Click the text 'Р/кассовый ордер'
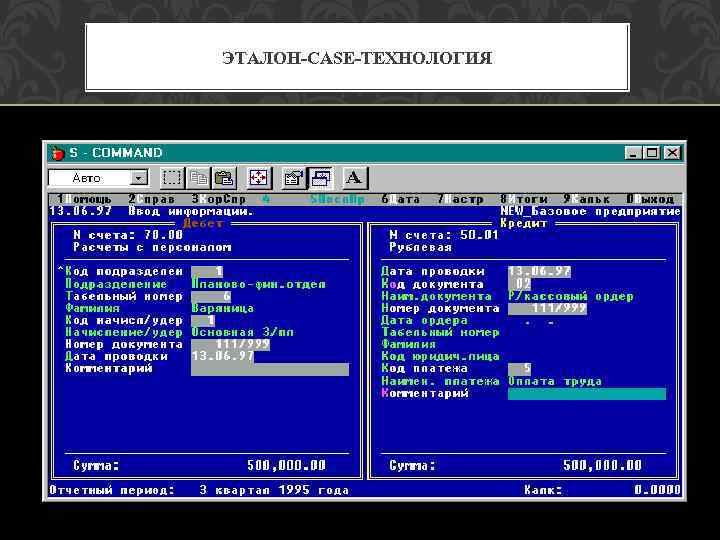The width and height of the screenshot is (720, 540). coord(571,297)
